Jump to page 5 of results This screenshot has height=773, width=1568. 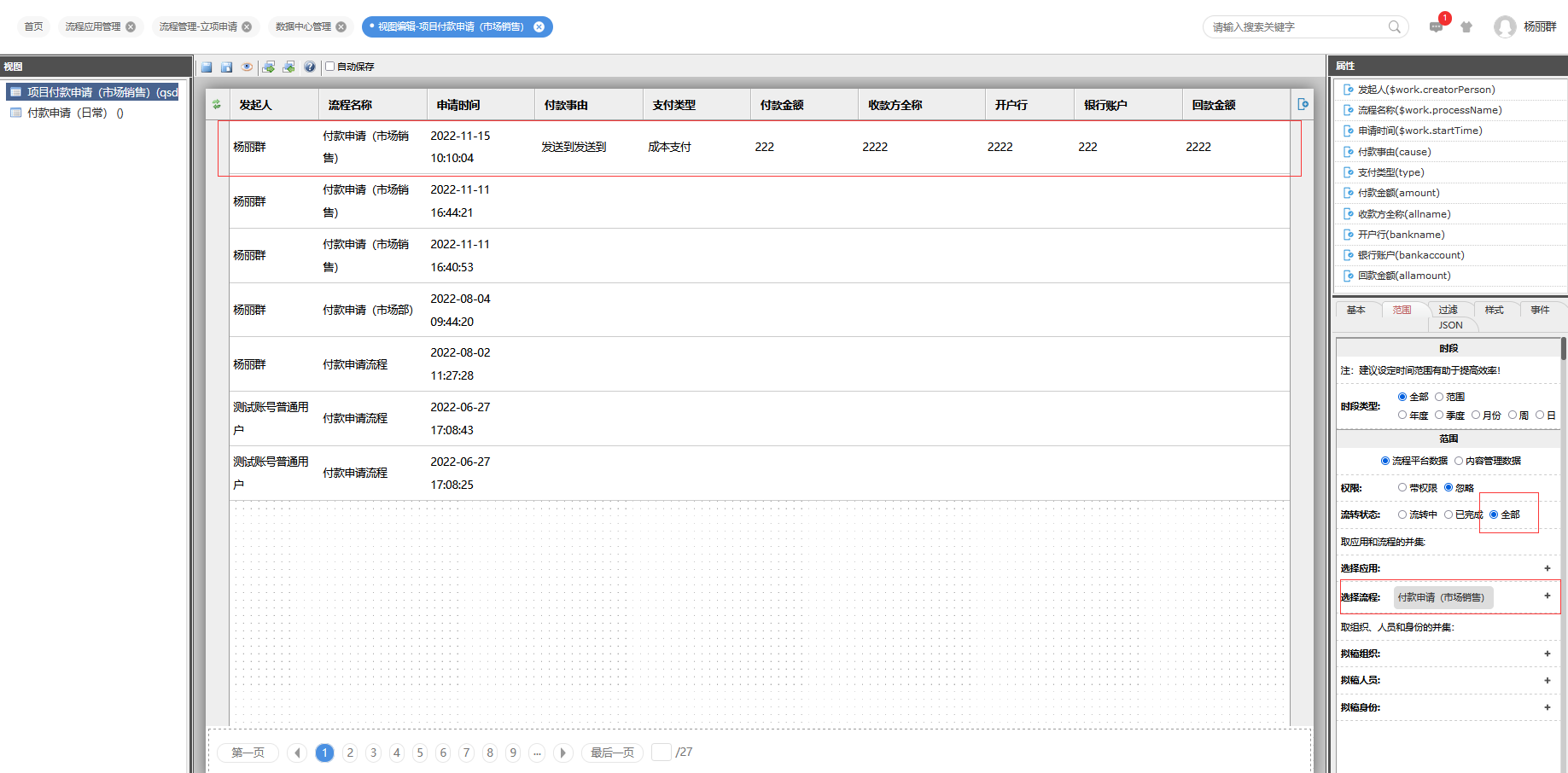click(x=419, y=753)
